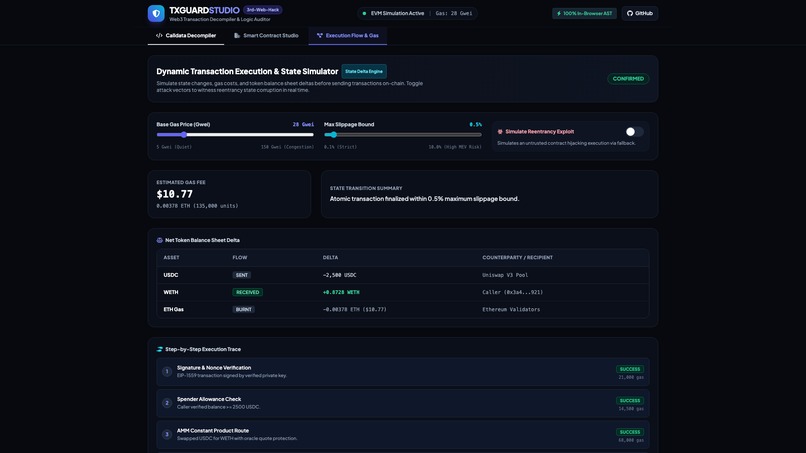806x453 pixels.
Task: Click the State Transition Summary message text
Action: (425, 198)
